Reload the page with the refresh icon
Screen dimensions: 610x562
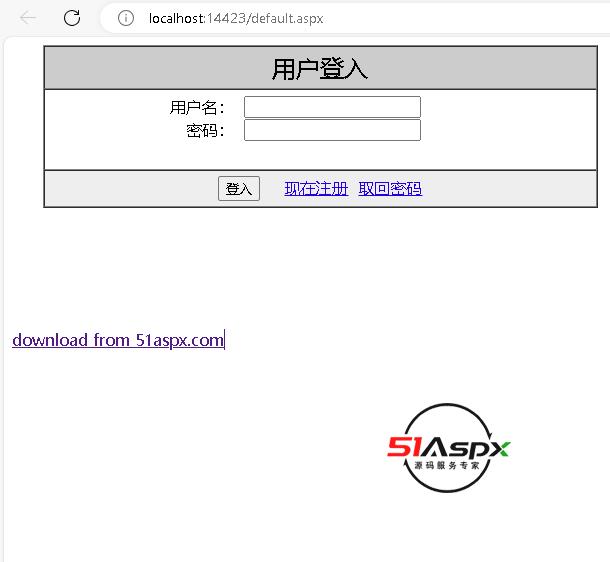(72, 18)
